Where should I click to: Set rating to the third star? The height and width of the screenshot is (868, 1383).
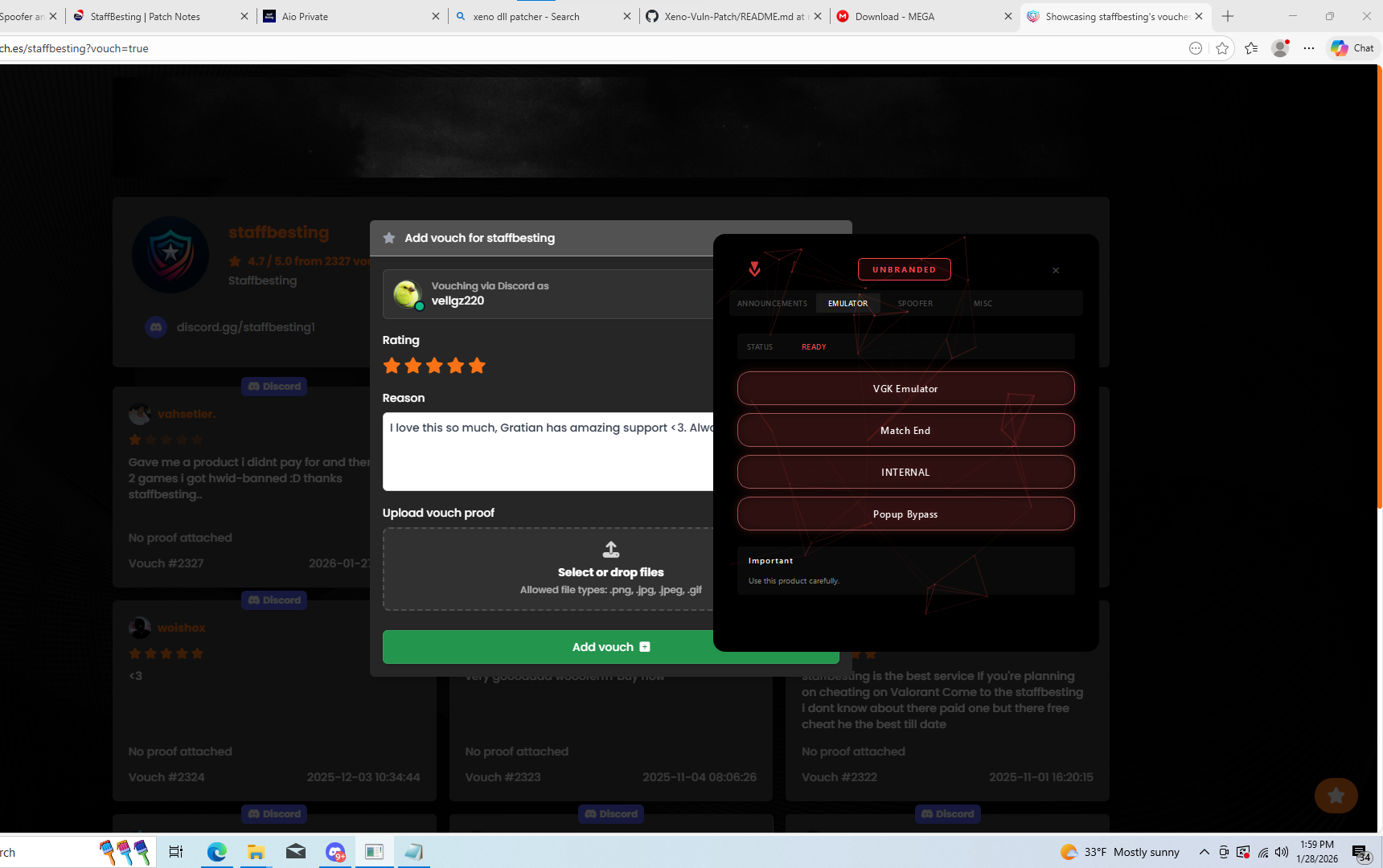(x=434, y=366)
